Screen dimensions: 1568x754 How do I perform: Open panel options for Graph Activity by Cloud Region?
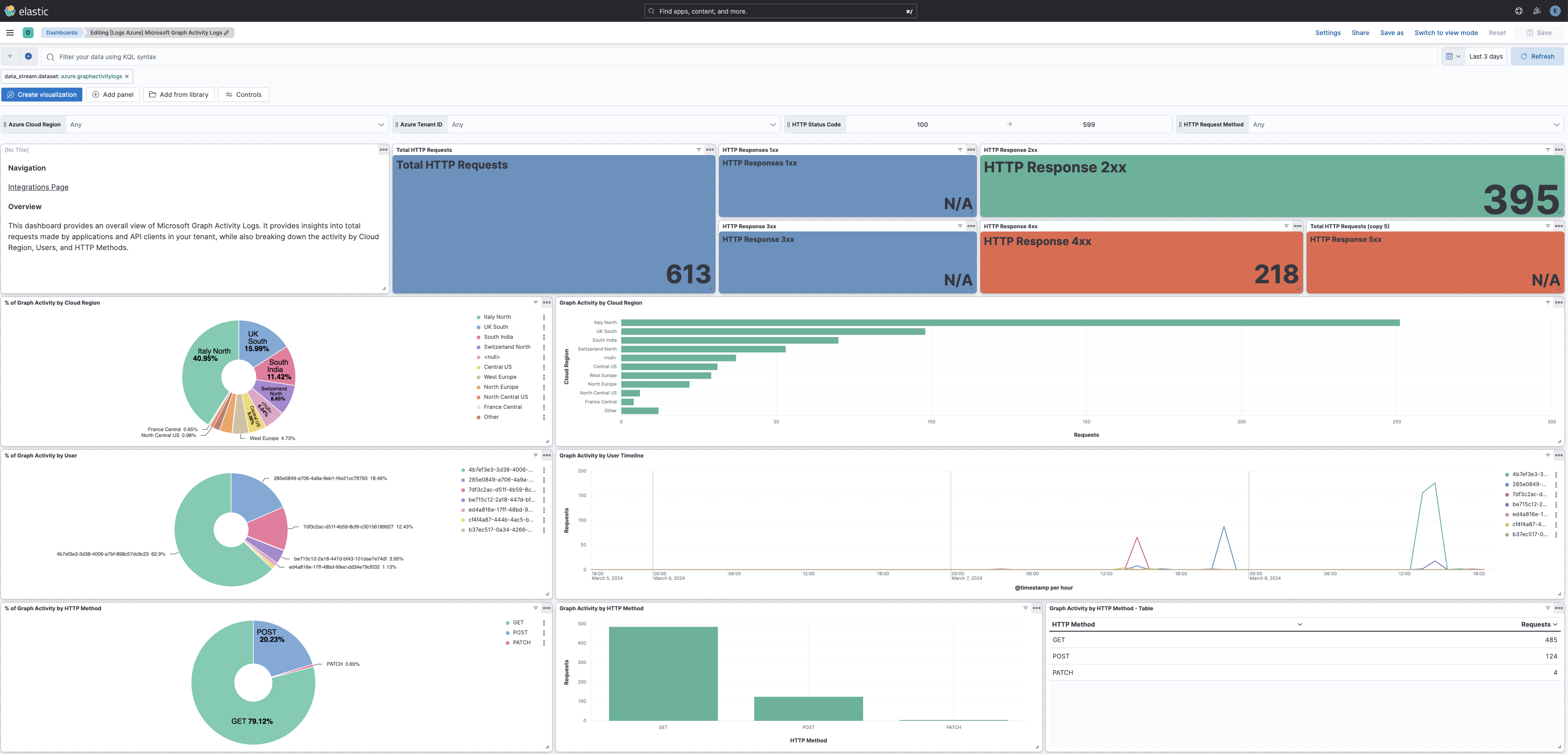tap(1557, 302)
